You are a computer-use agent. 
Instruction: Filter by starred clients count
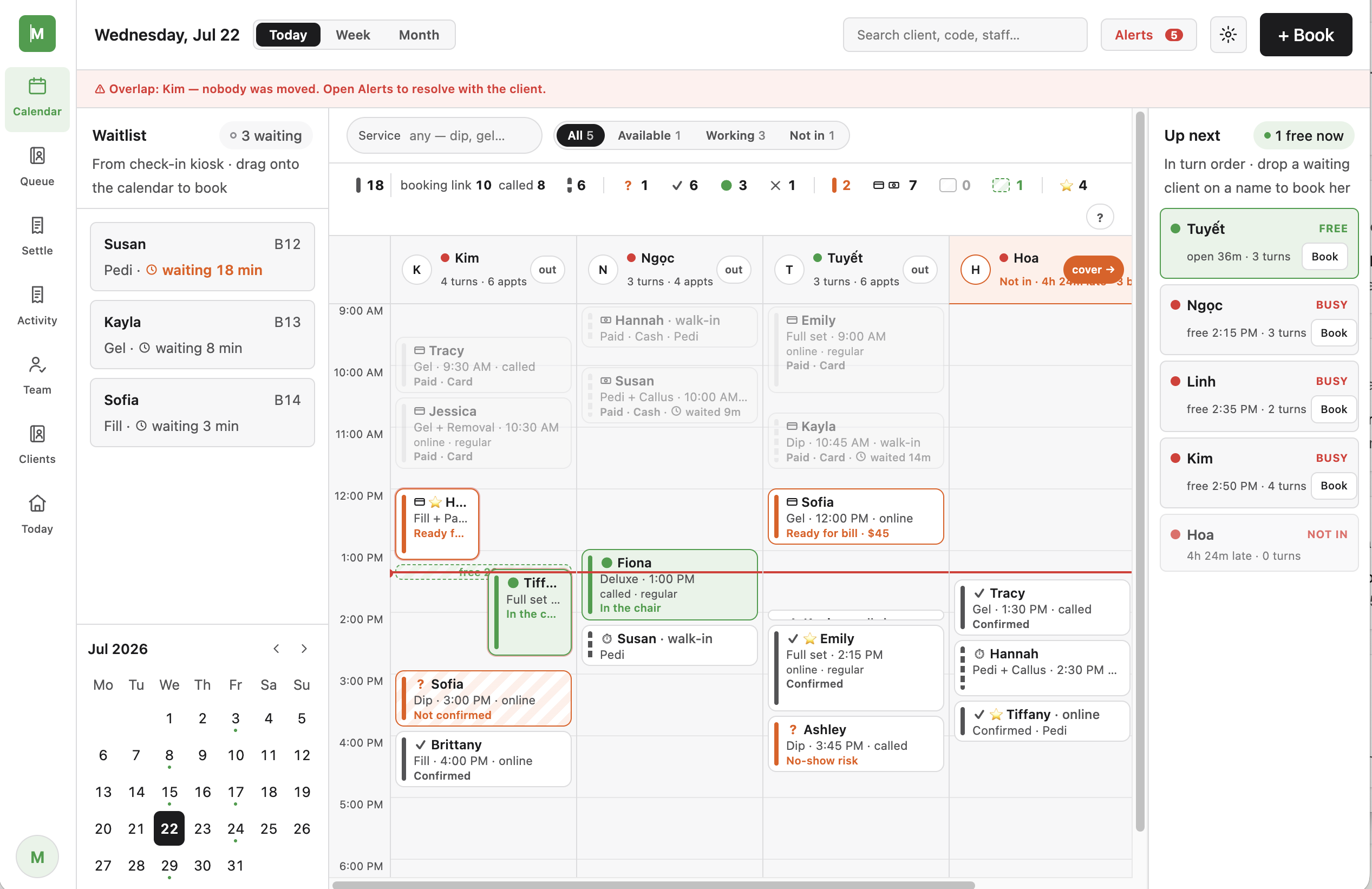click(1073, 185)
